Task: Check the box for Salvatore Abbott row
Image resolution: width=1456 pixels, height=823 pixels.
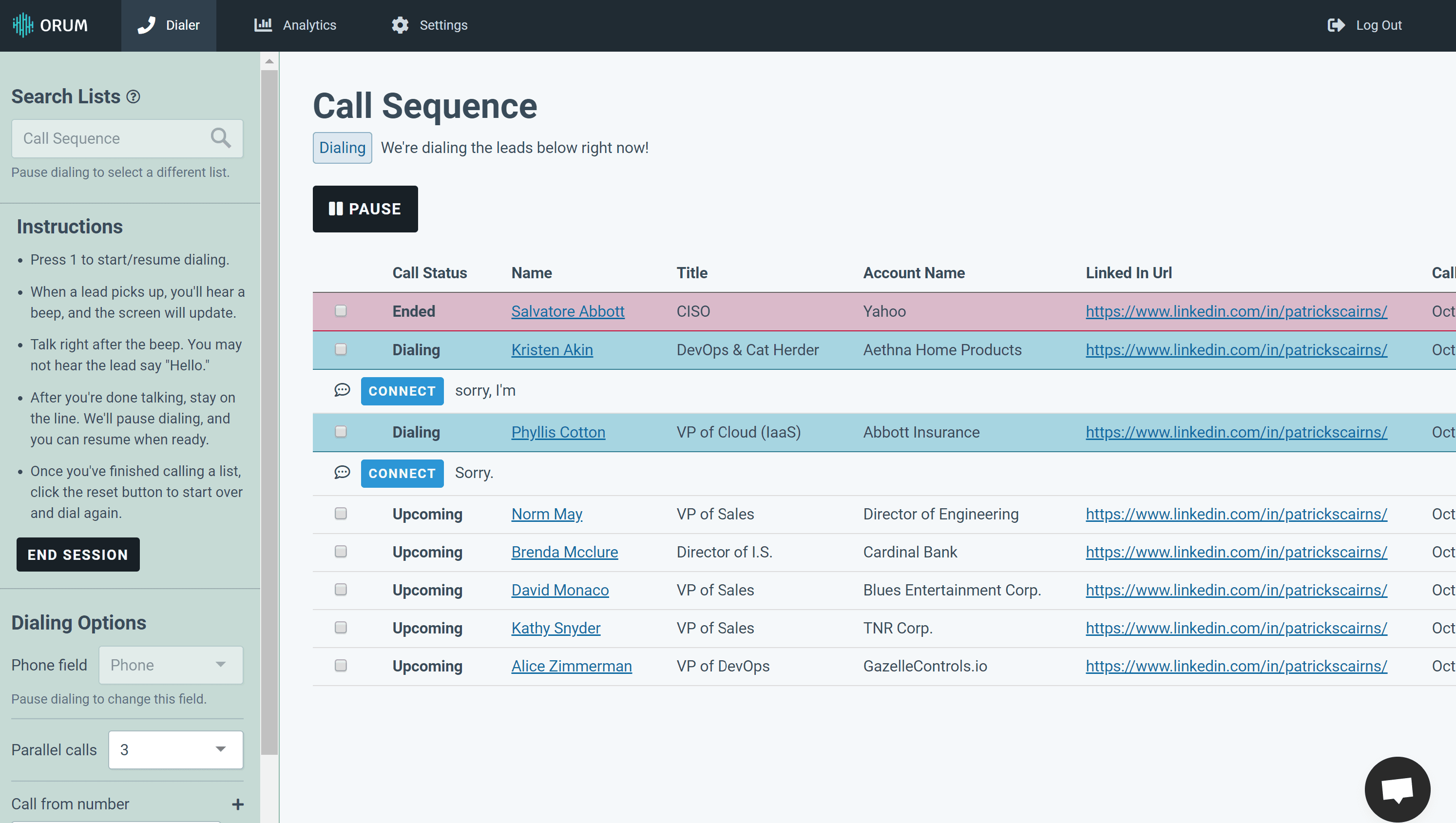Action: click(x=340, y=311)
